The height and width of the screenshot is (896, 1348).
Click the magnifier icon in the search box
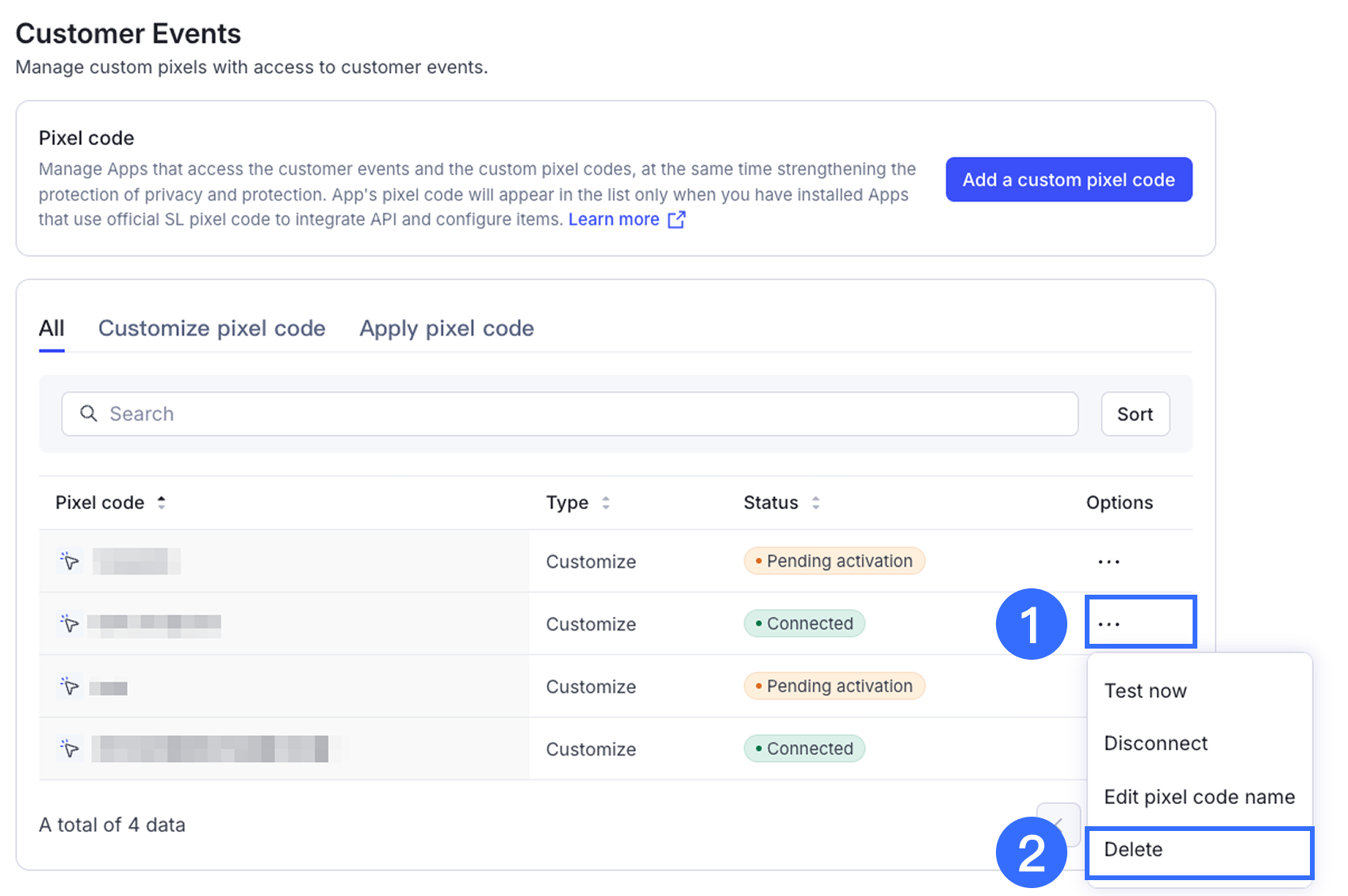tap(89, 414)
